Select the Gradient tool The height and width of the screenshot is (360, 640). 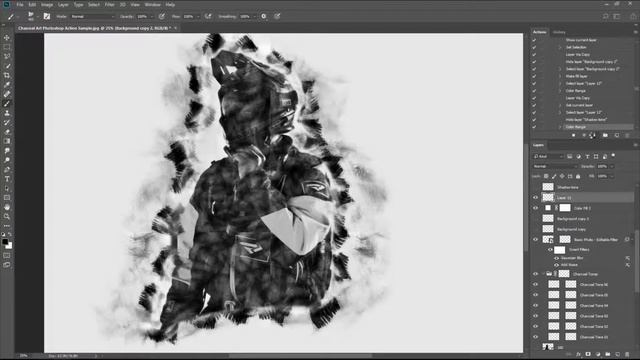point(7,141)
